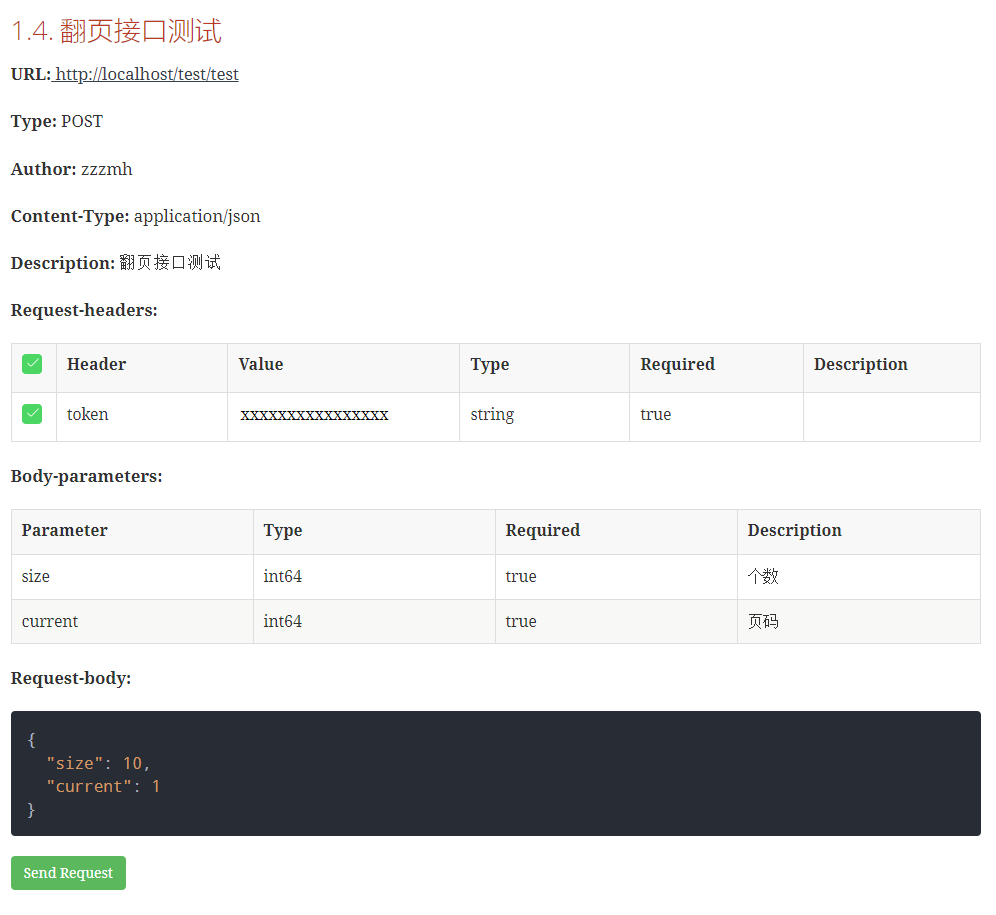
Task: Click the value 10 in the request body
Action: 132,763
